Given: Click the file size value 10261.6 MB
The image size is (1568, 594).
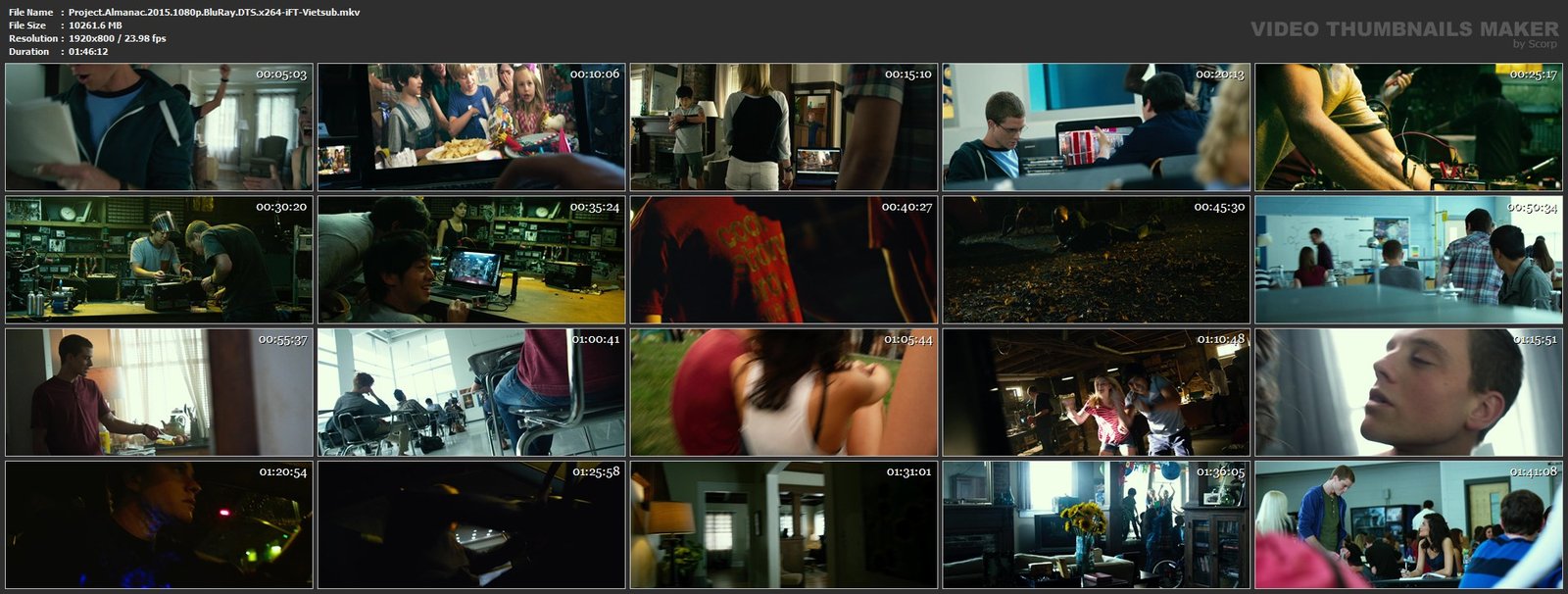Looking at the screenshot, I should [95, 25].
